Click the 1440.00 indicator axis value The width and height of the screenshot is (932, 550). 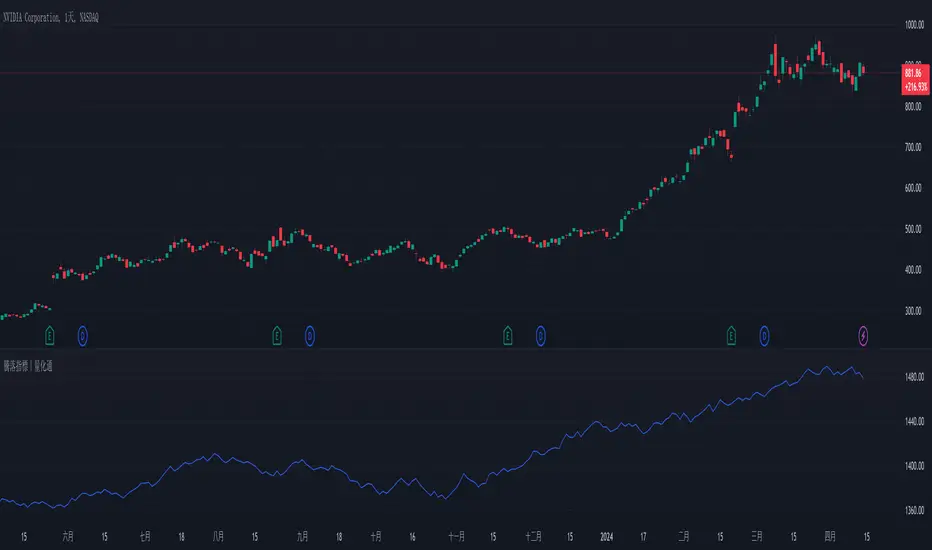pos(914,422)
